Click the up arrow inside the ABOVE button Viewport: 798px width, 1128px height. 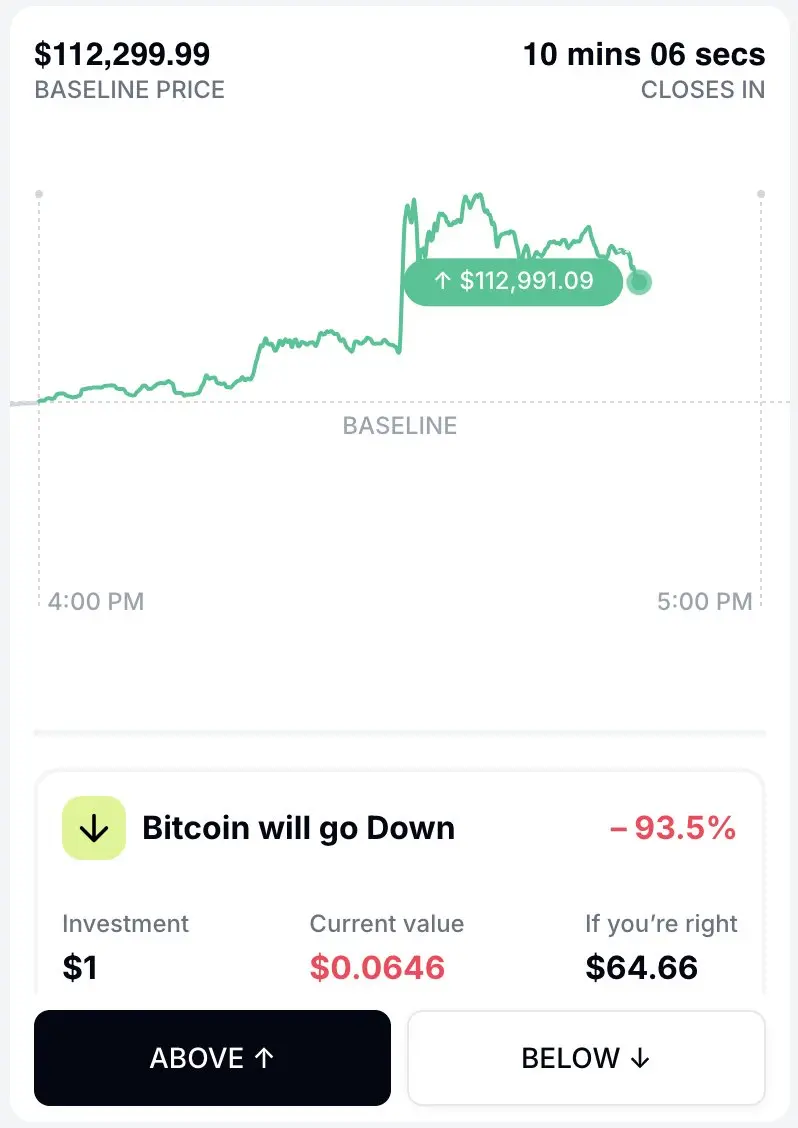[x=264, y=1058]
